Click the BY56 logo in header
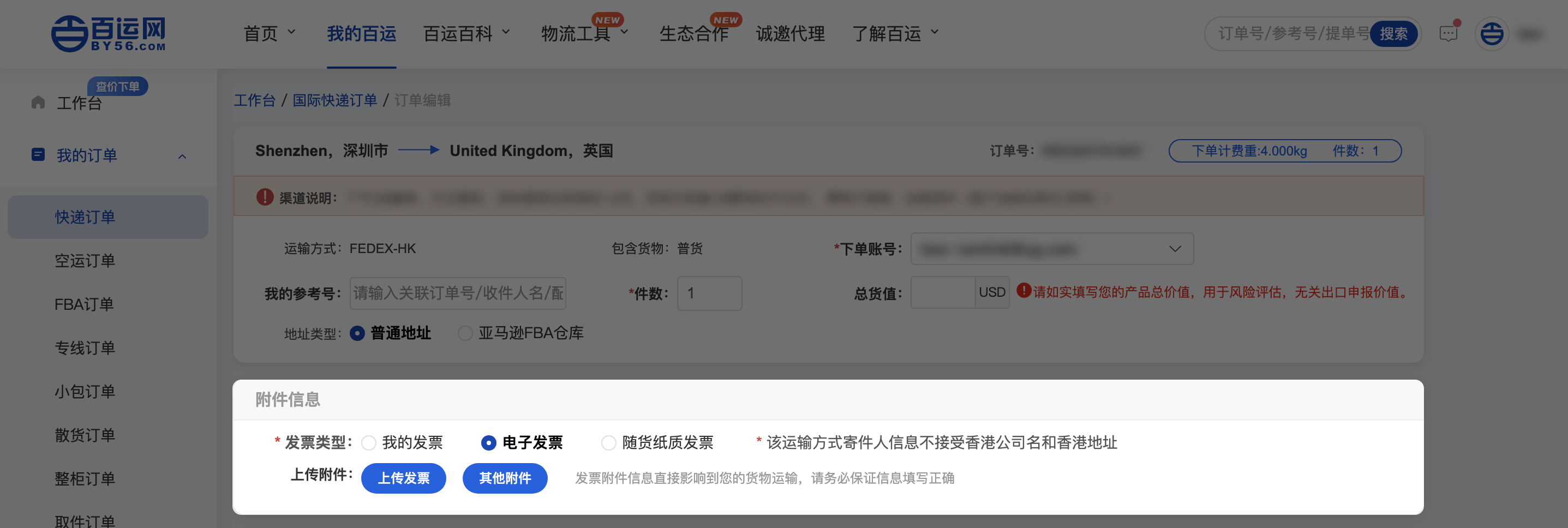The height and width of the screenshot is (528, 1568). pos(109,33)
